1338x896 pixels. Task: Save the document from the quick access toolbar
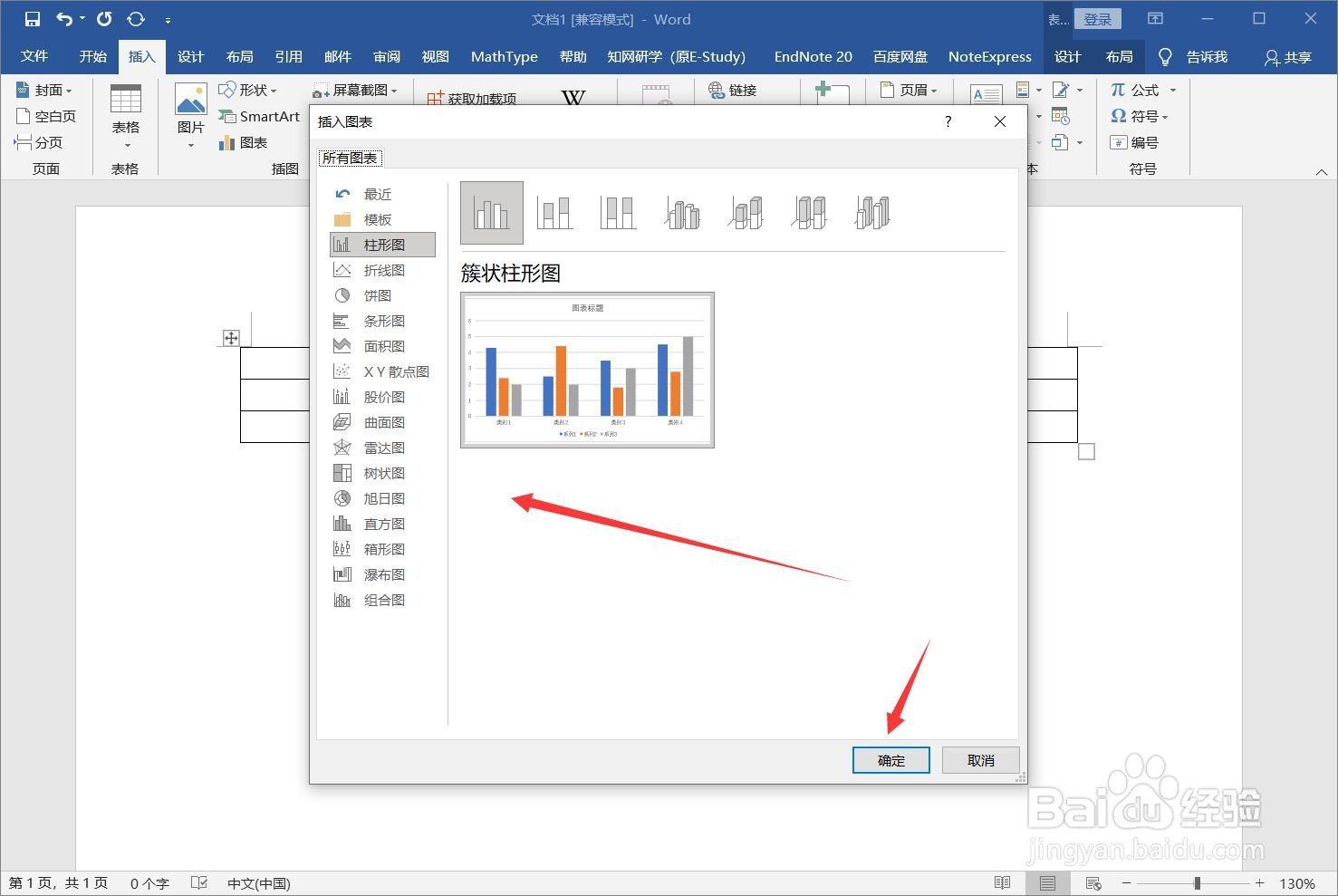(x=33, y=19)
